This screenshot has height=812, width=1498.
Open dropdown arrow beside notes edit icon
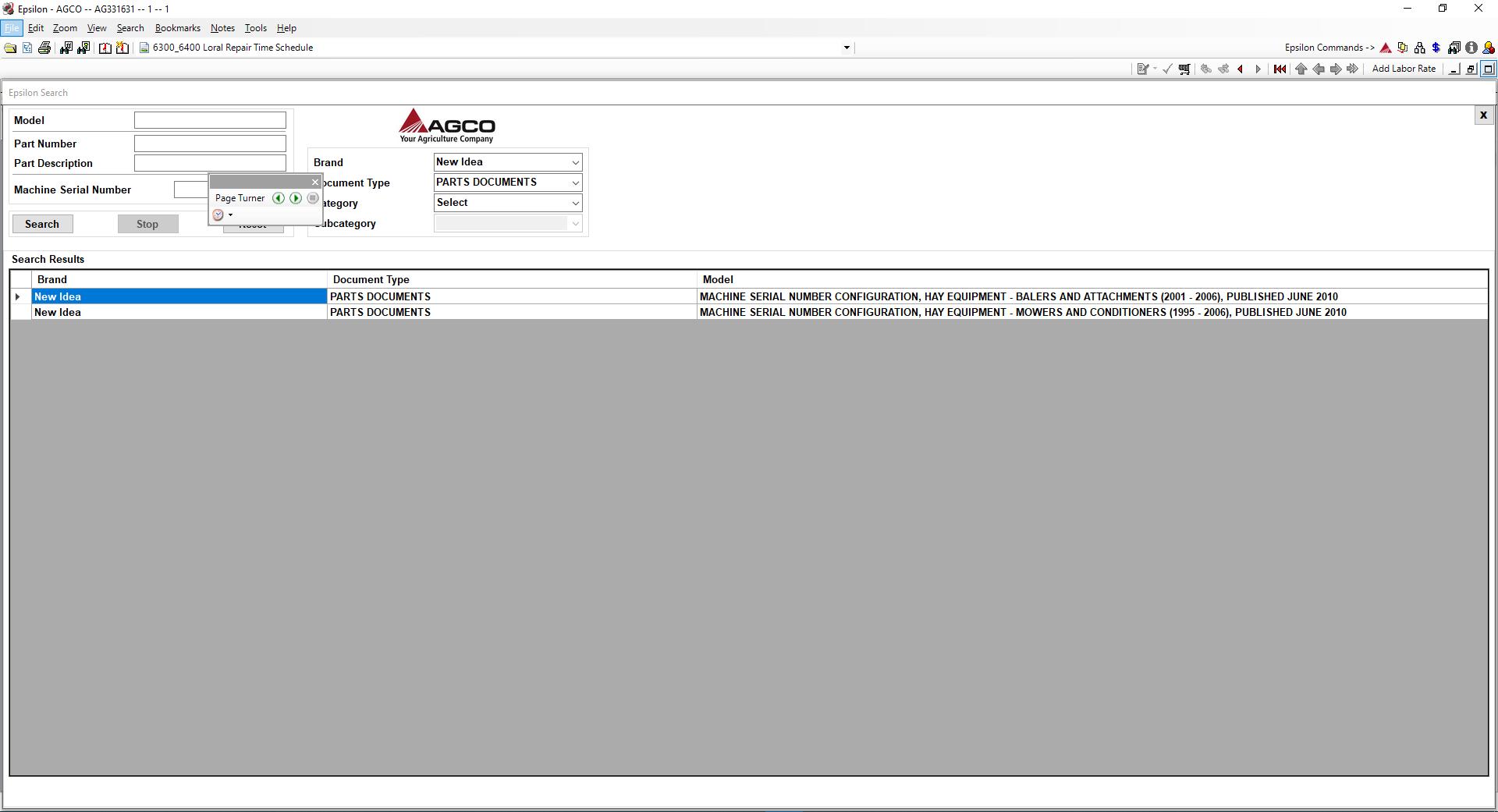1155,69
